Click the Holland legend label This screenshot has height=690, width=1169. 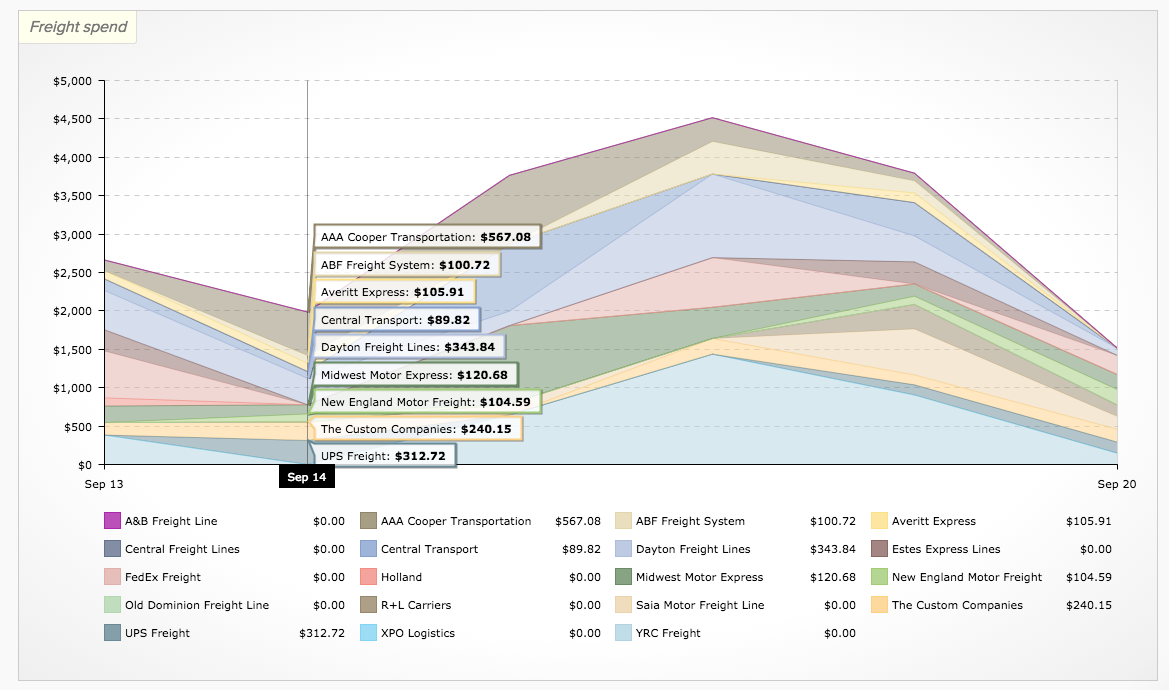coord(401,577)
